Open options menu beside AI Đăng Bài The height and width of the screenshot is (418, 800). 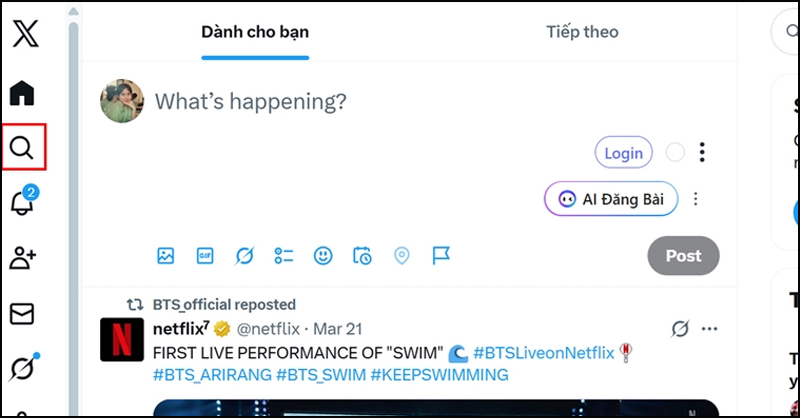click(x=696, y=199)
